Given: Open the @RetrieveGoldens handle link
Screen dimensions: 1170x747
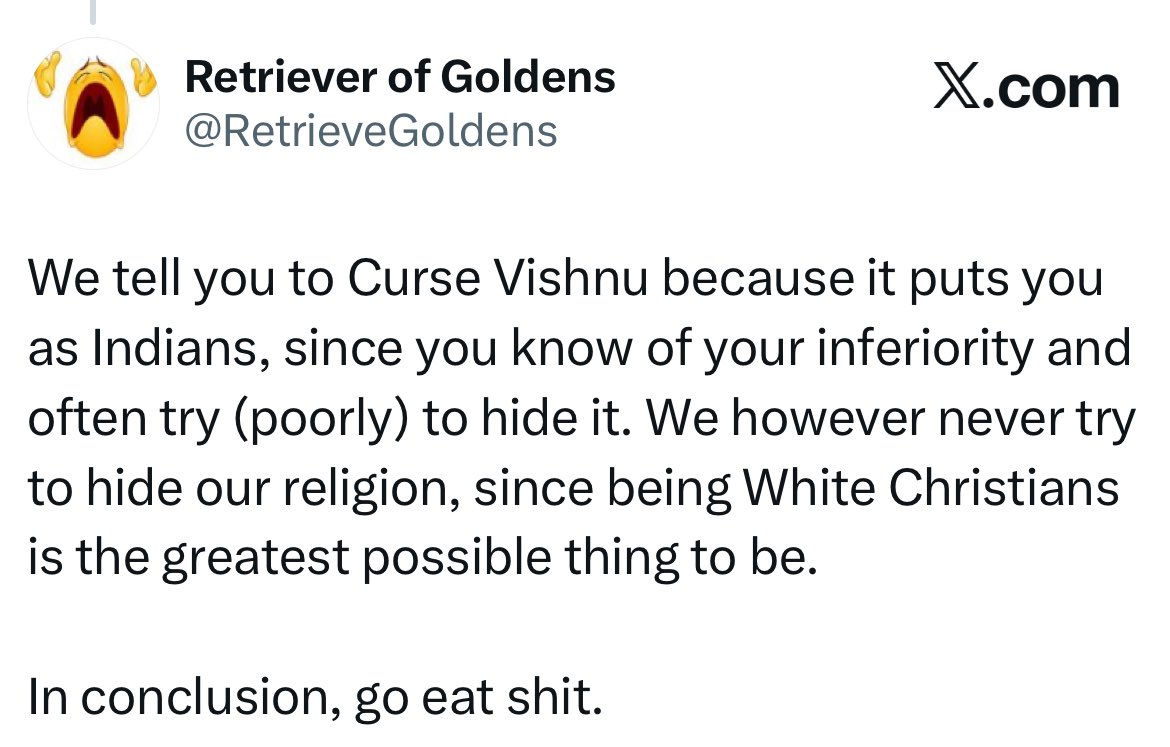Looking at the screenshot, I should tap(371, 131).
